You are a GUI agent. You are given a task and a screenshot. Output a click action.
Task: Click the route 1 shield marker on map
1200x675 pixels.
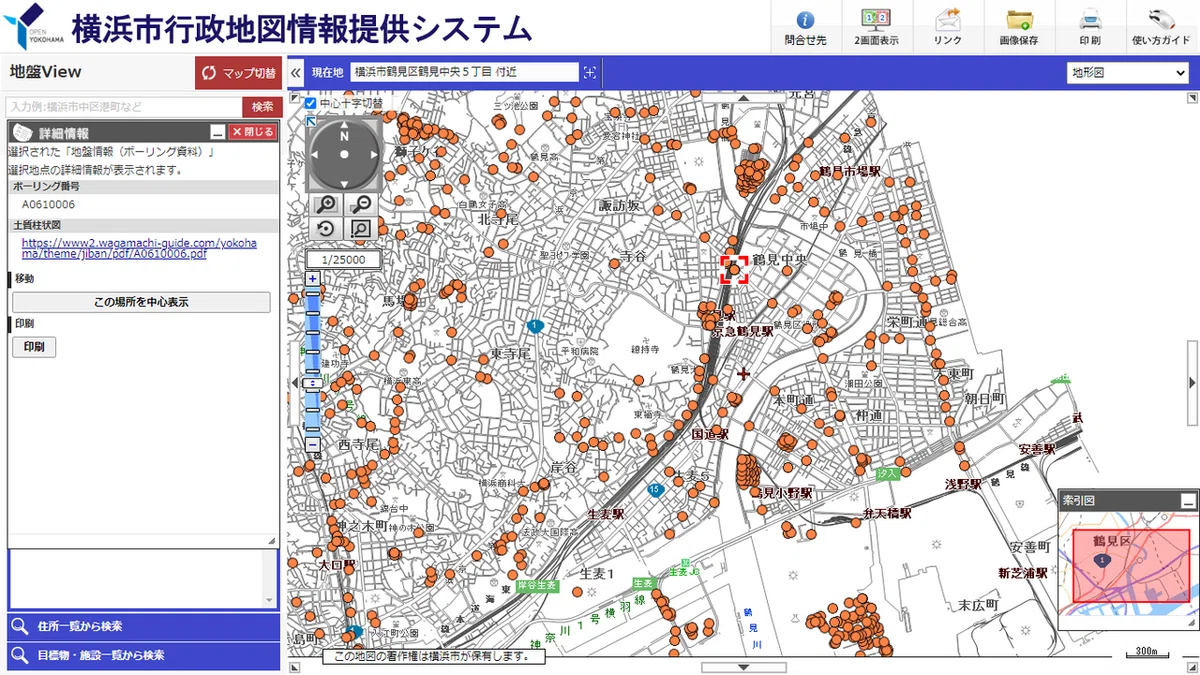[535, 326]
